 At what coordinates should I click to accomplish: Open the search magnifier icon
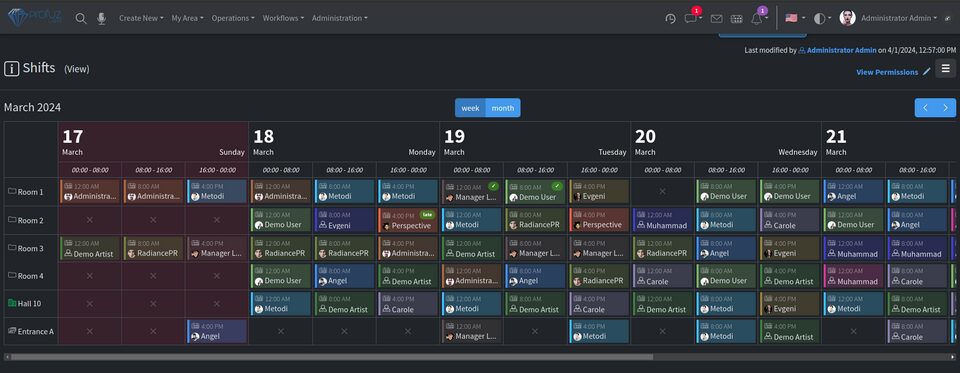[81, 18]
